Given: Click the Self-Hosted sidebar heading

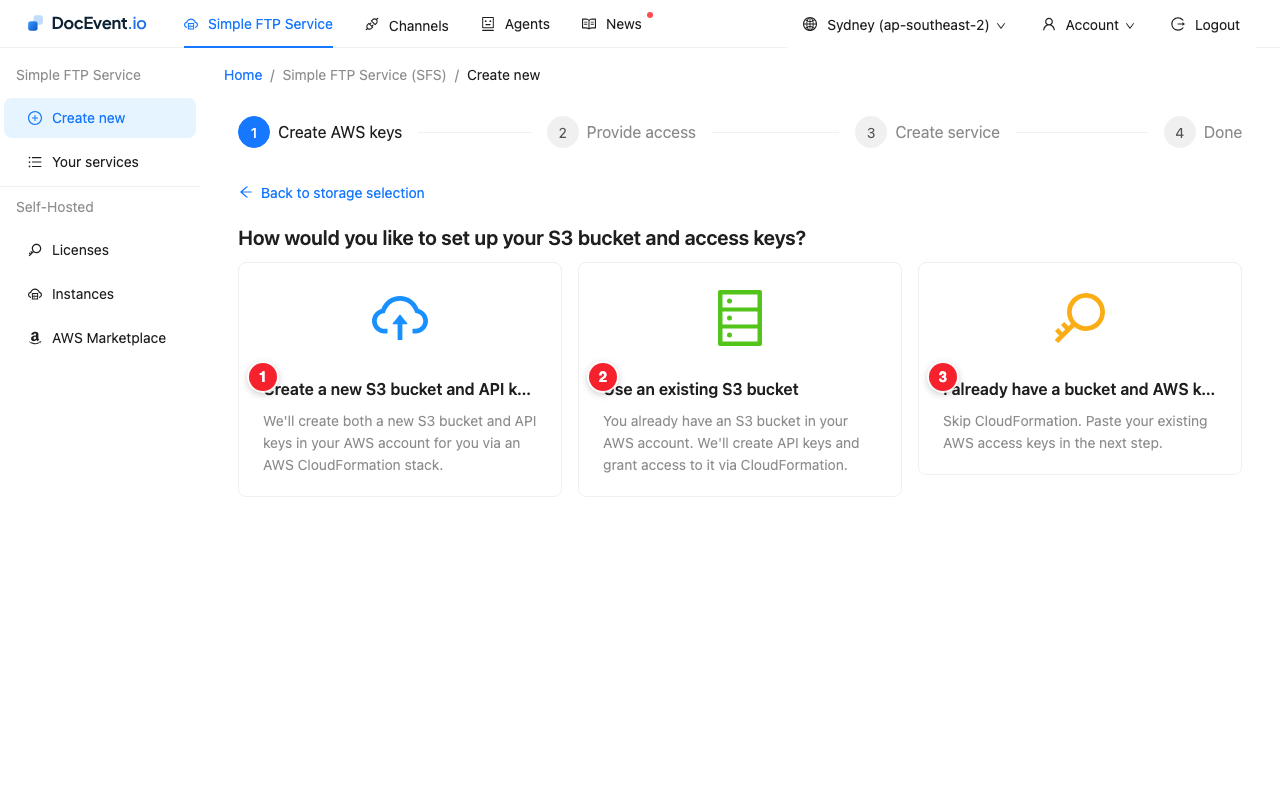Looking at the screenshot, I should pyautogui.click(x=55, y=207).
